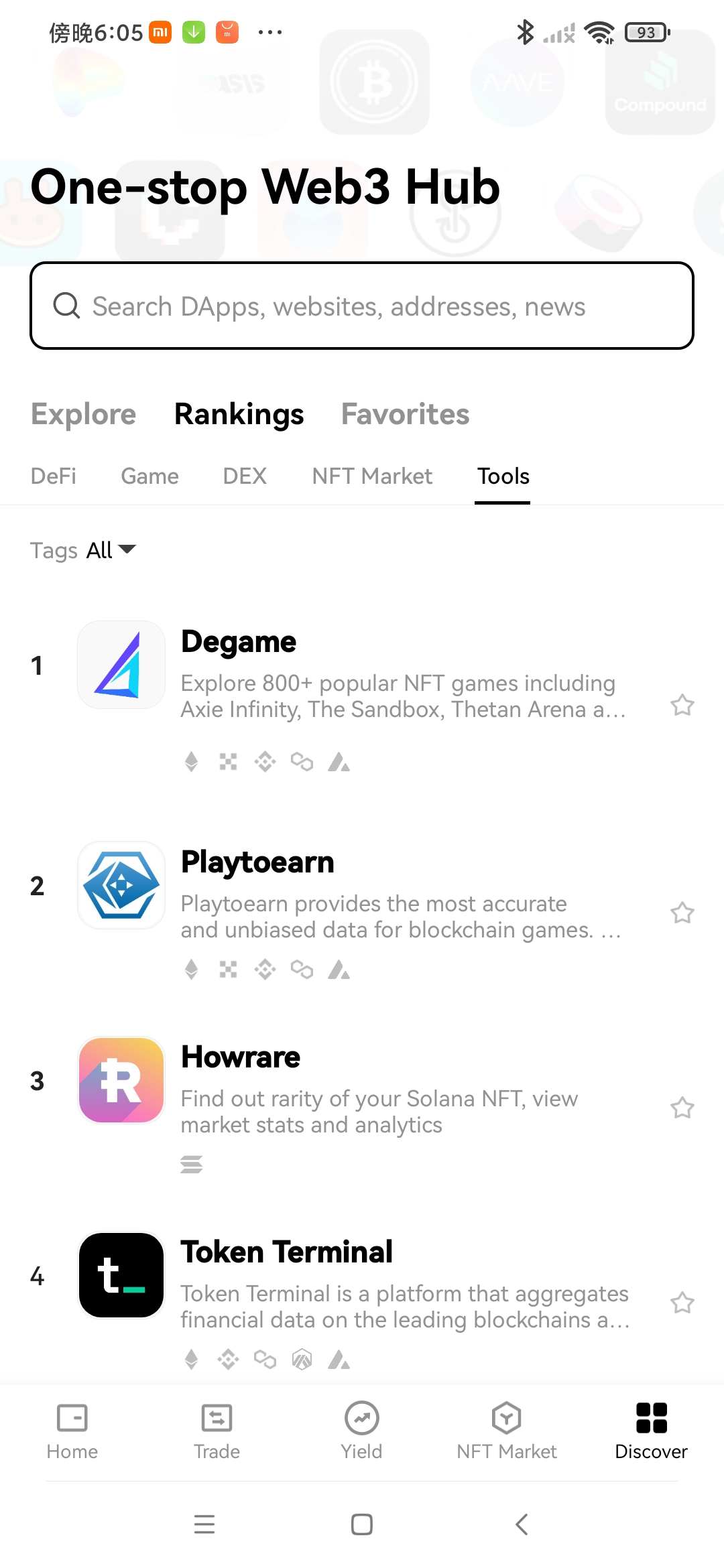Expand the Tags All dropdown
This screenshot has height=1568, width=724.
pyautogui.click(x=111, y=550)
